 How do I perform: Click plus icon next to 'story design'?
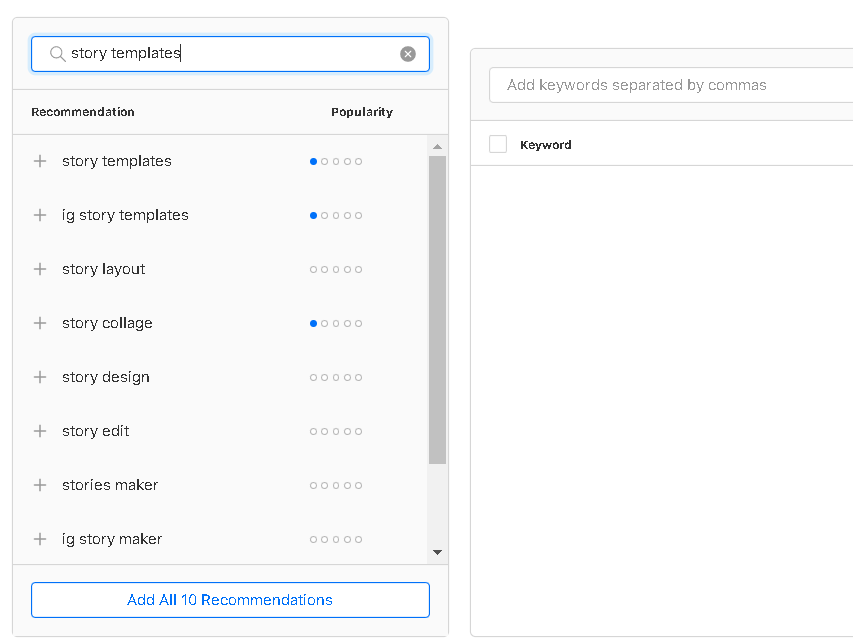[40, 377]
